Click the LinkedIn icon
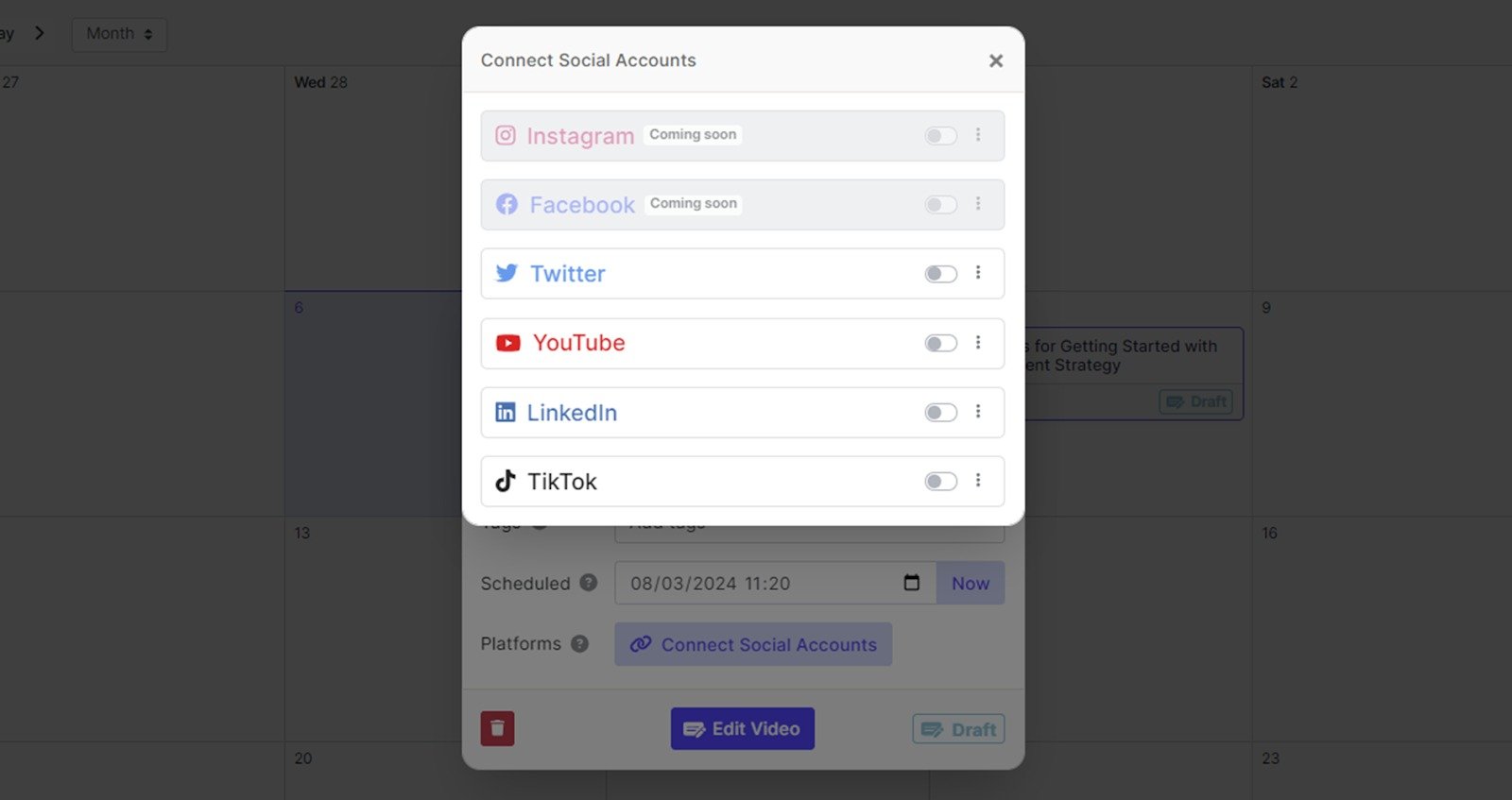 (x=507, y=412)
